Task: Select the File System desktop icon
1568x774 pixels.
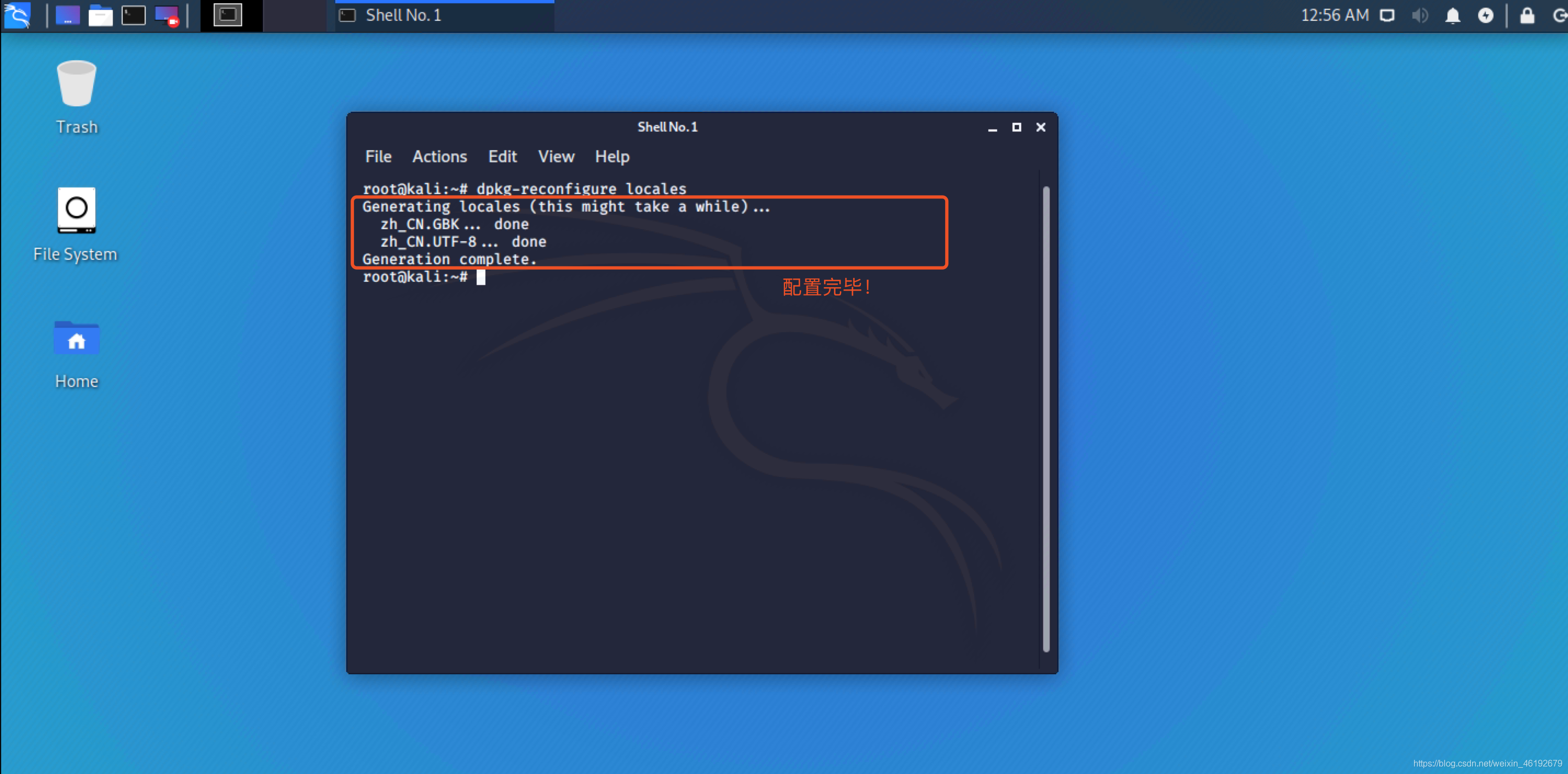Action: tap(76, 224)
